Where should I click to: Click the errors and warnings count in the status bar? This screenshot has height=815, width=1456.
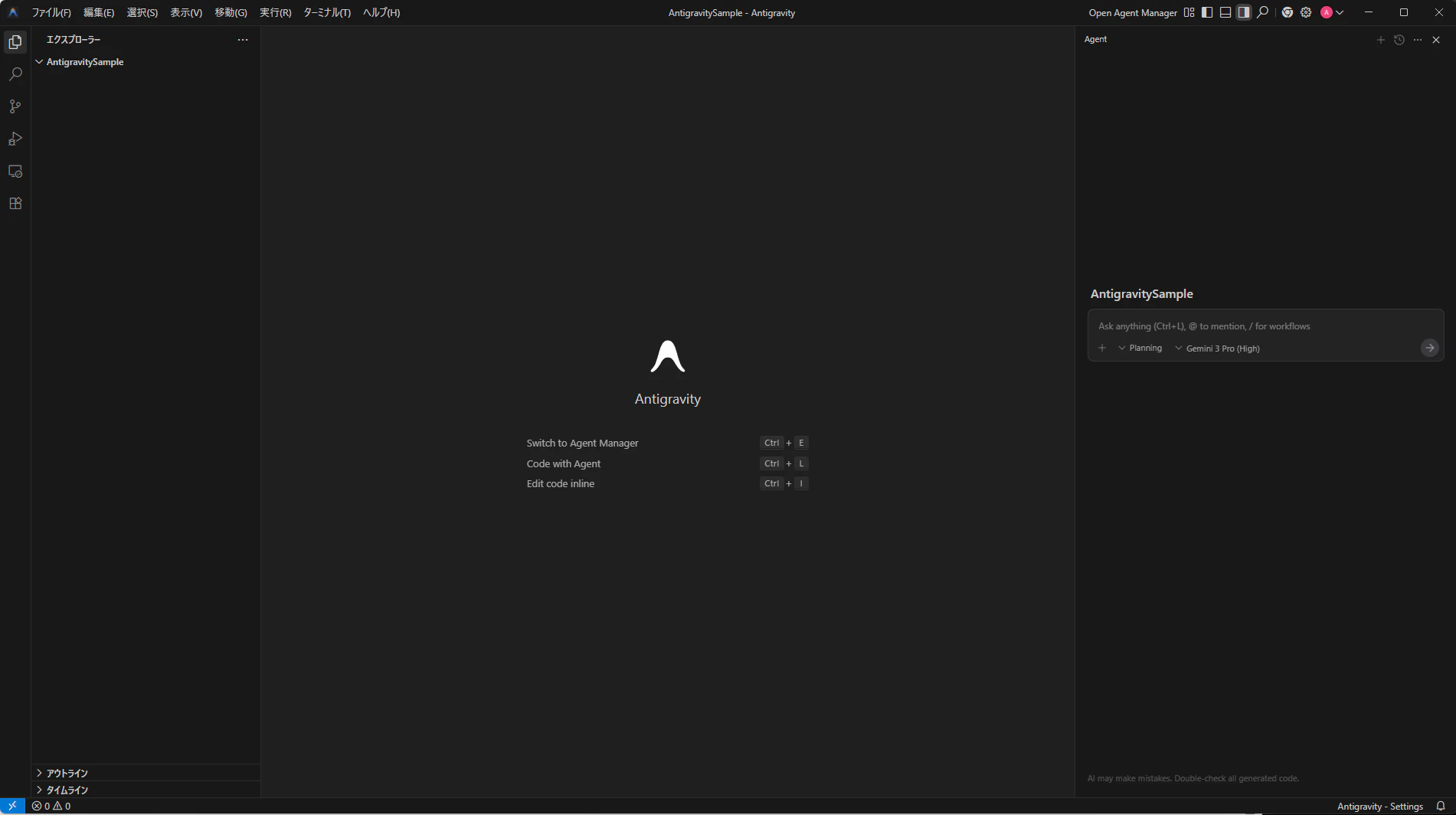51,806
